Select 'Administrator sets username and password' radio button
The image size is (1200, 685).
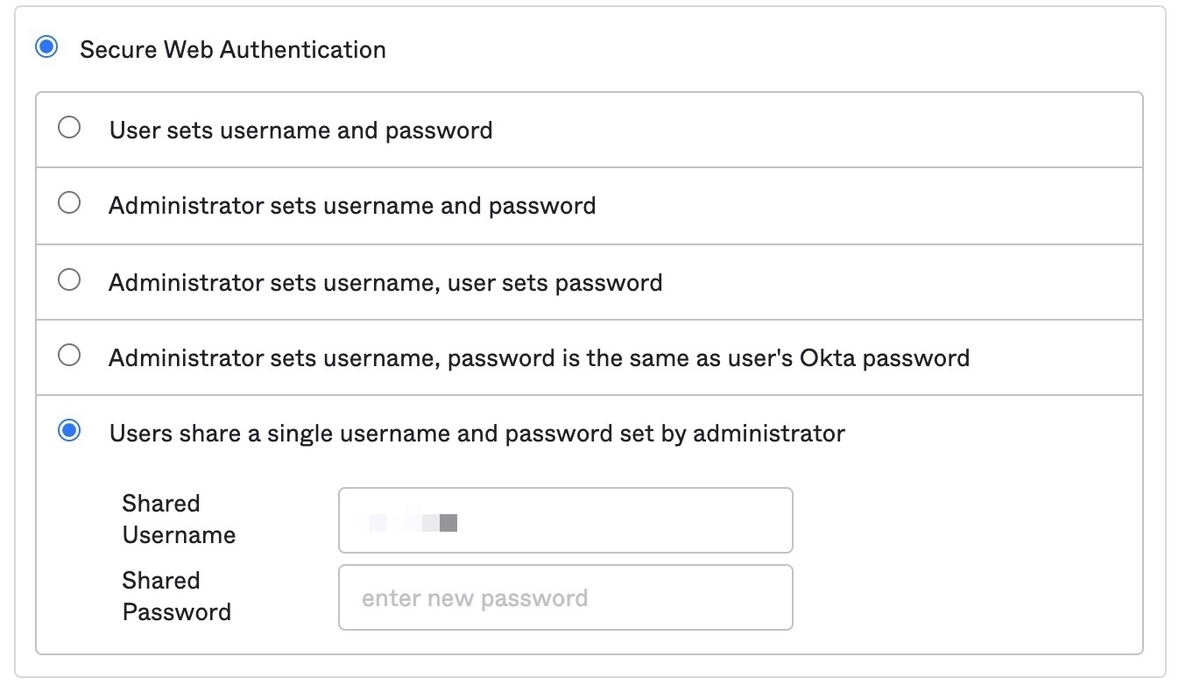(69, 203)
